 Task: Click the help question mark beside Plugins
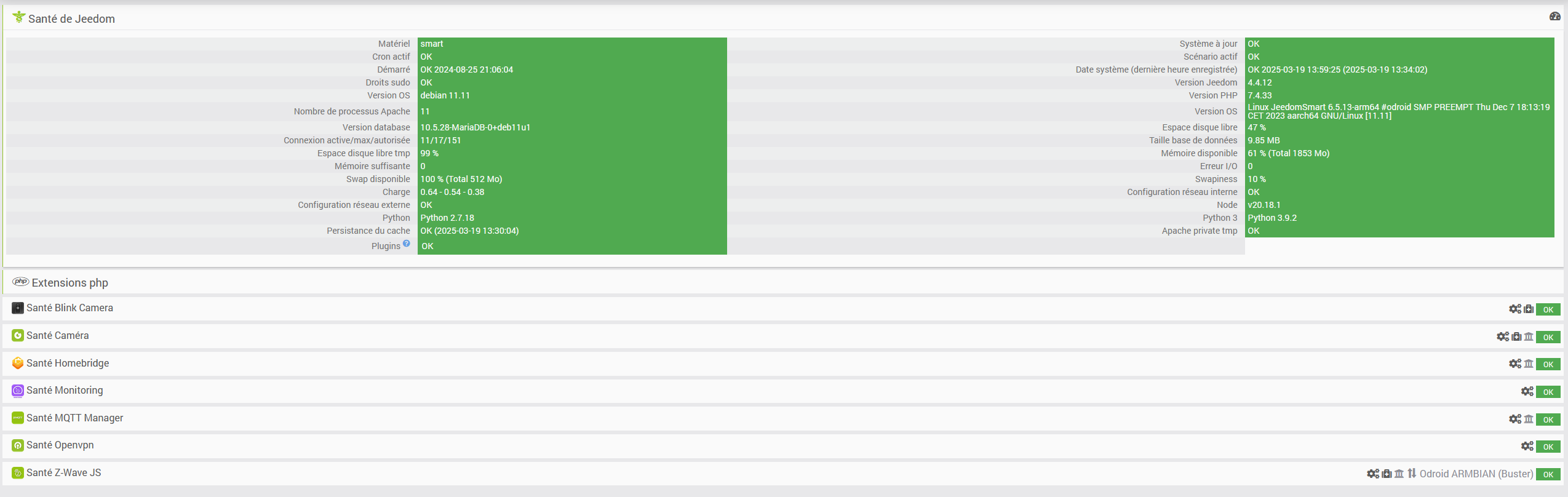[406, 244]
